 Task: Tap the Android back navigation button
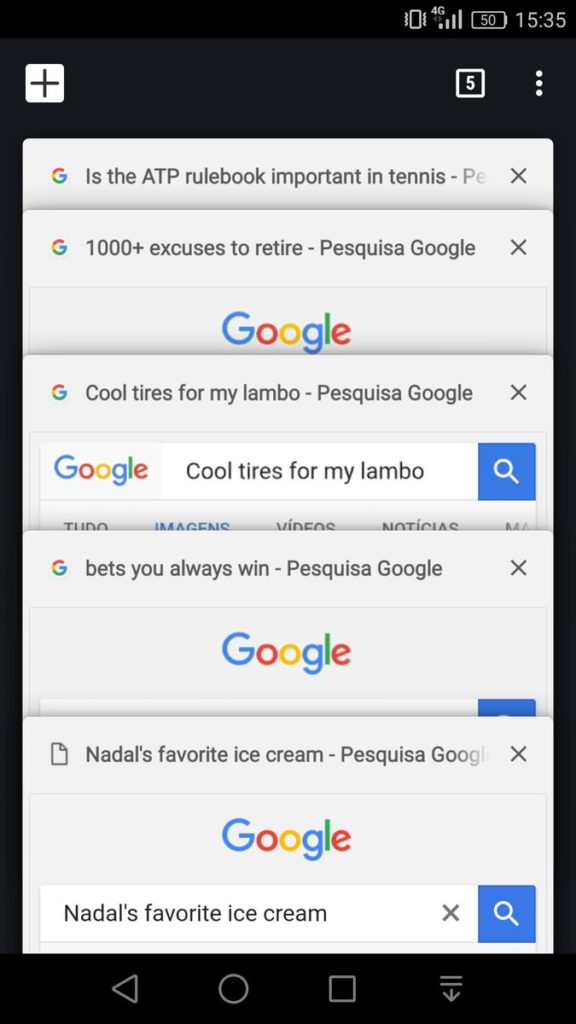point(125,988)
